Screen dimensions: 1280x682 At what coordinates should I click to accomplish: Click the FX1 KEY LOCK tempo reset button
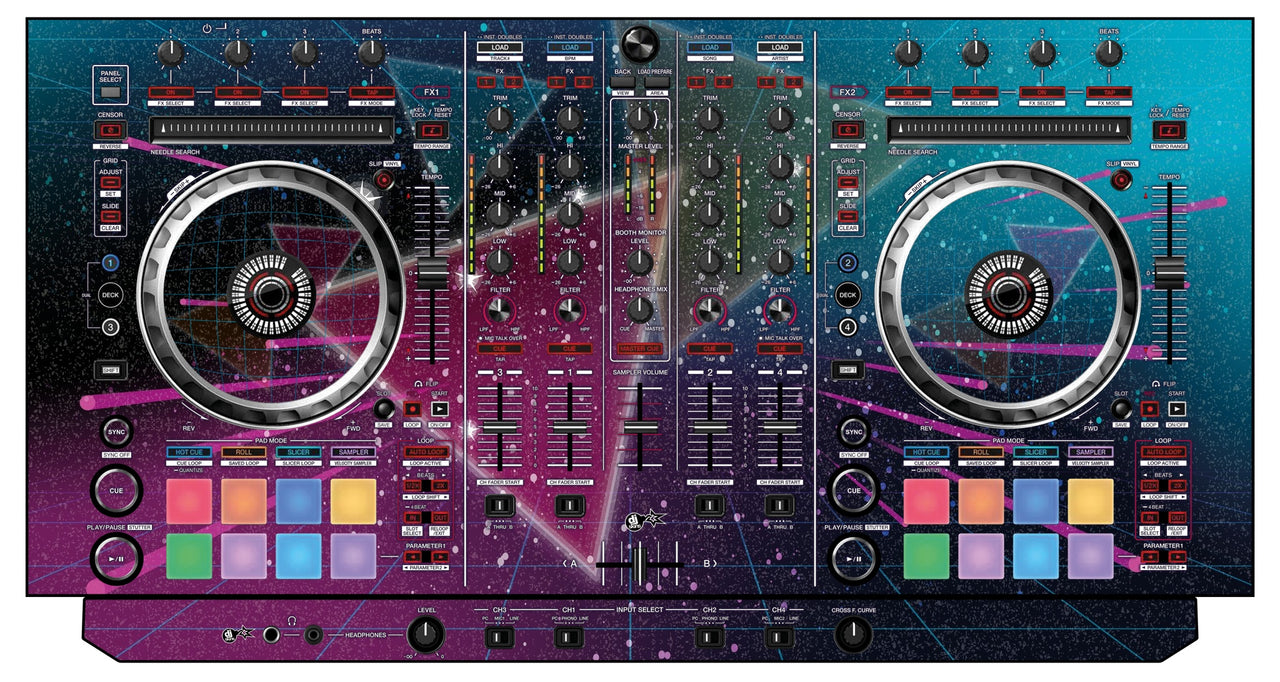432,130
